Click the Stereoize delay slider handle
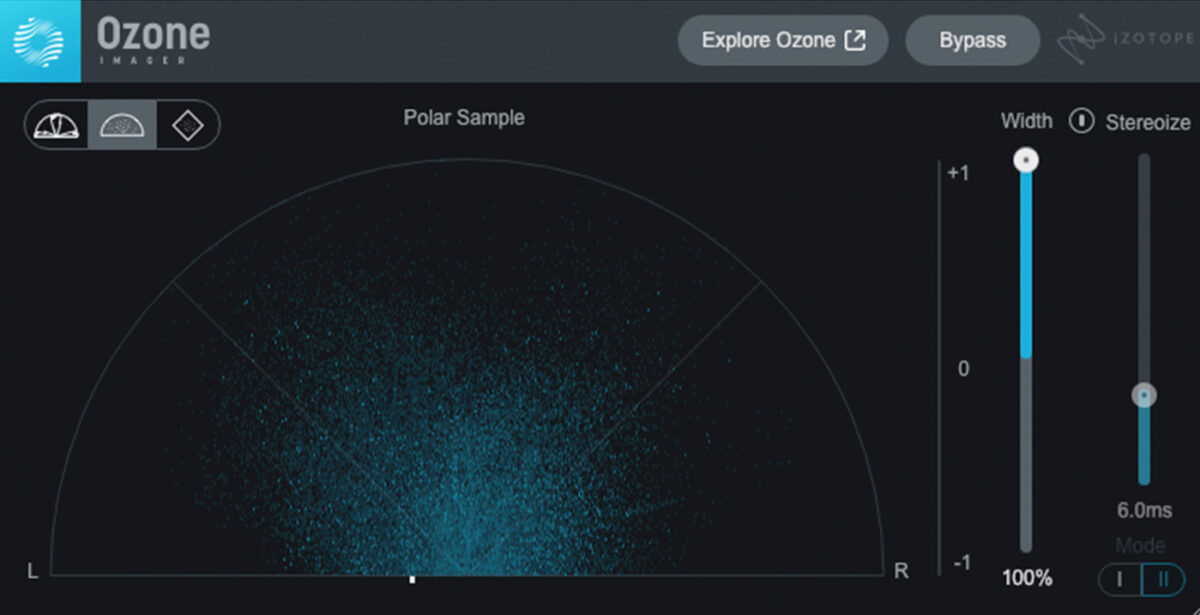 click(x=1144, y=396)
